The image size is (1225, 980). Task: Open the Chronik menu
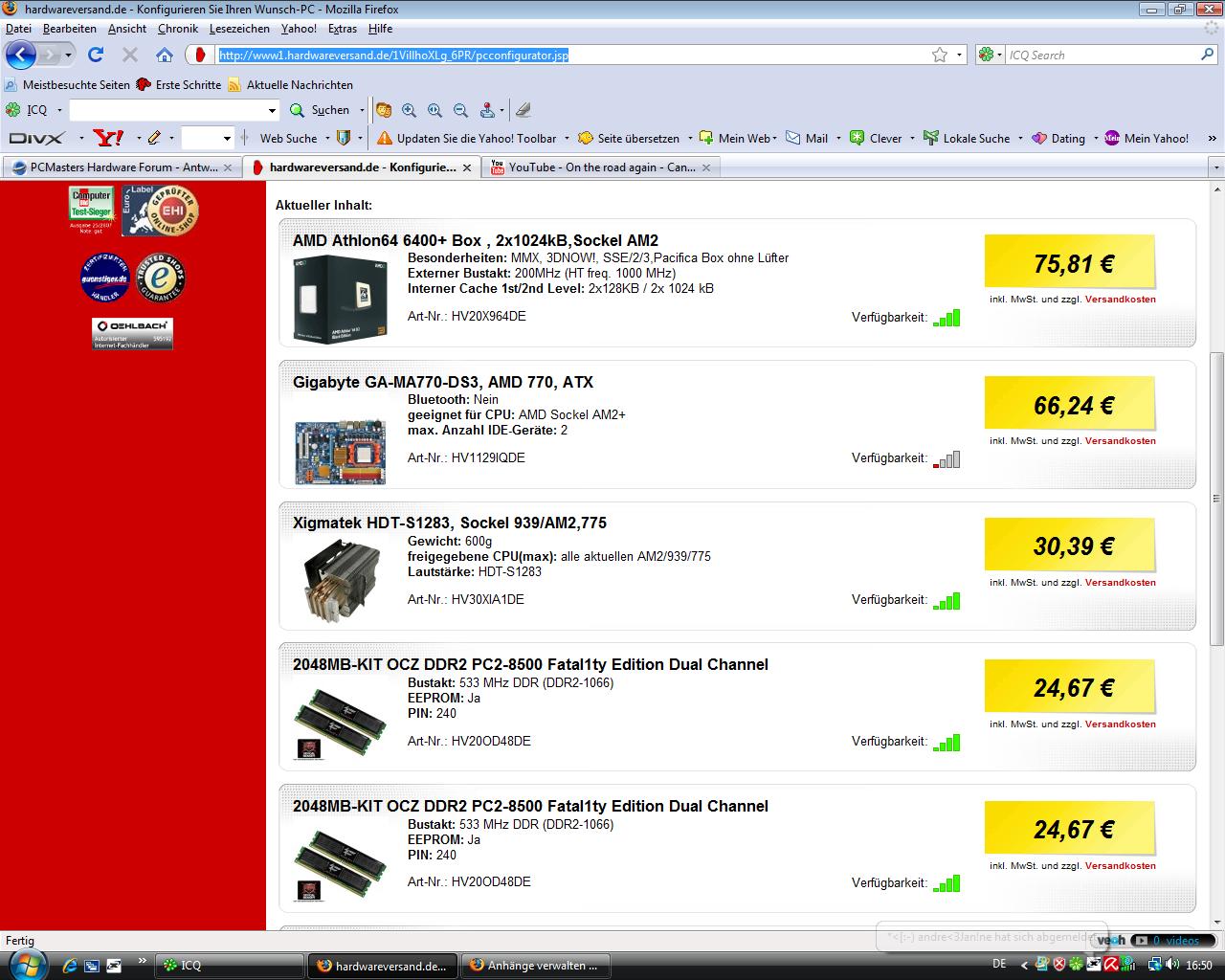tap(177, 29)
